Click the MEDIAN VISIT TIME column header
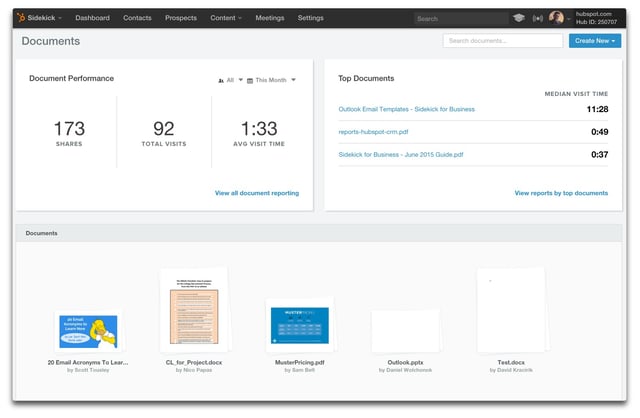 576,94
